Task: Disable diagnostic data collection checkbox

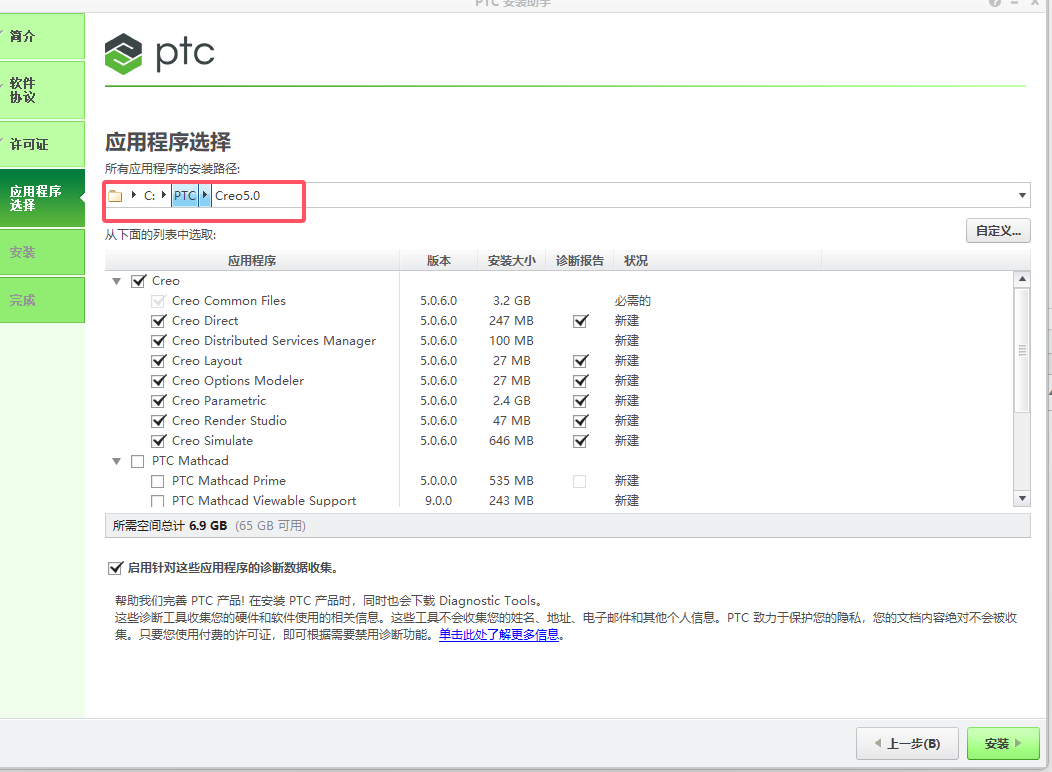Action: (115, 568)
